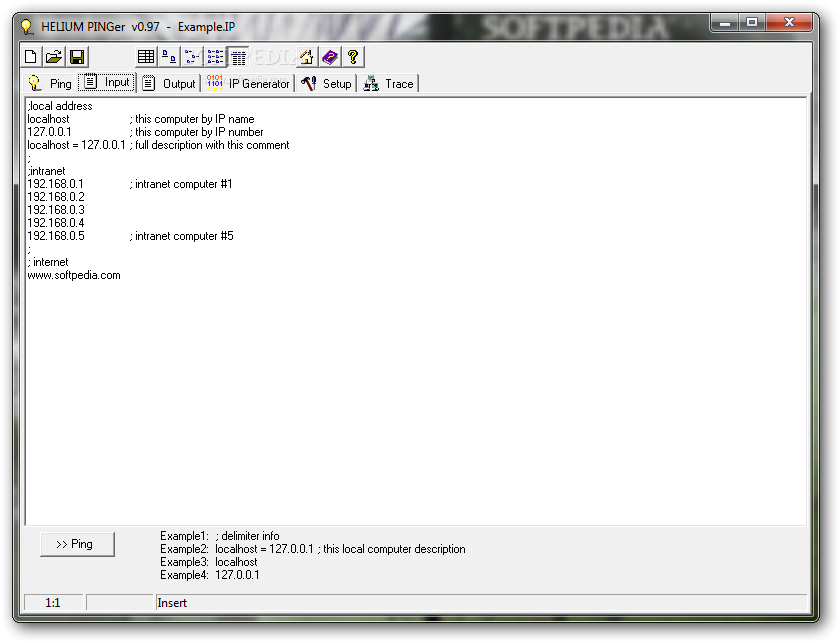Click the 1:1 cursor position indicator

point(53,603)
